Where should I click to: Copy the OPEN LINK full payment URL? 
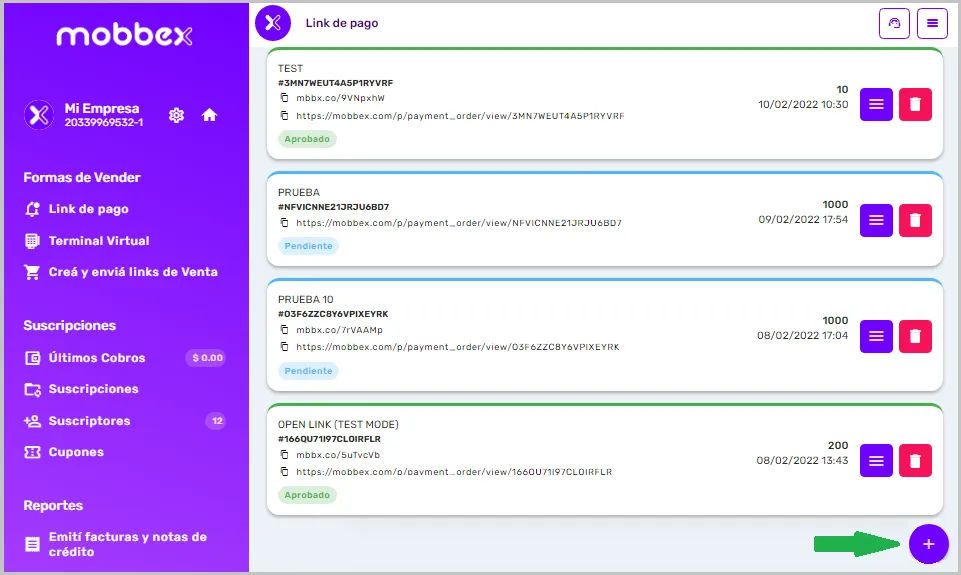[284, 471]
